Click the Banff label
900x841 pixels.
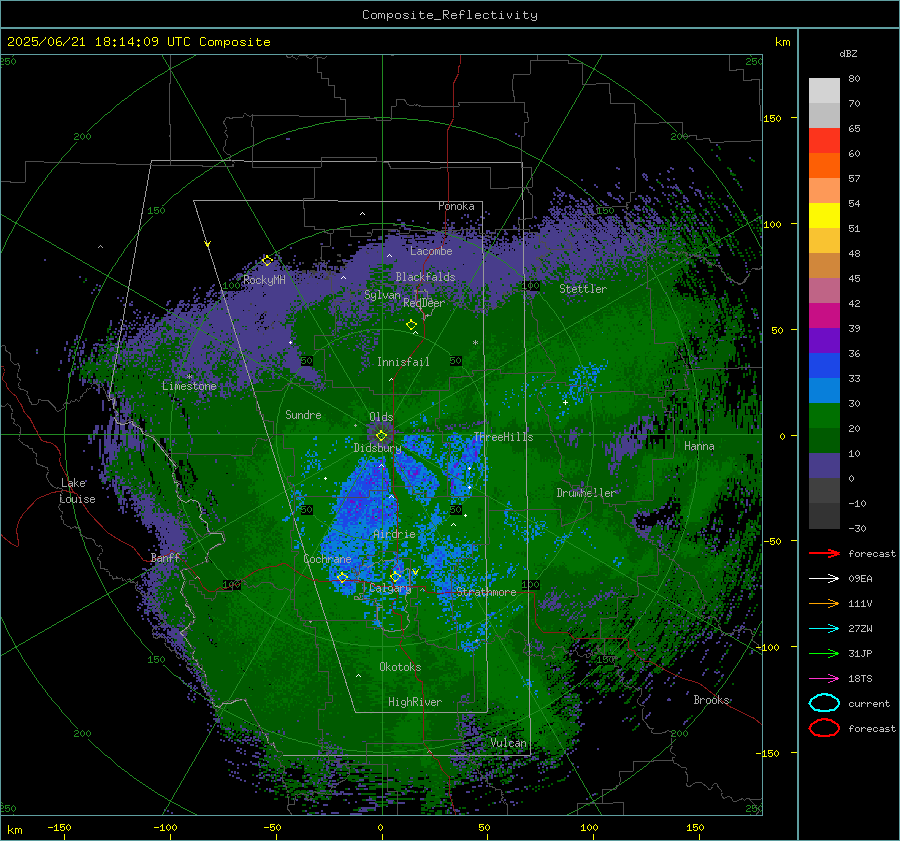coord(165,557)
